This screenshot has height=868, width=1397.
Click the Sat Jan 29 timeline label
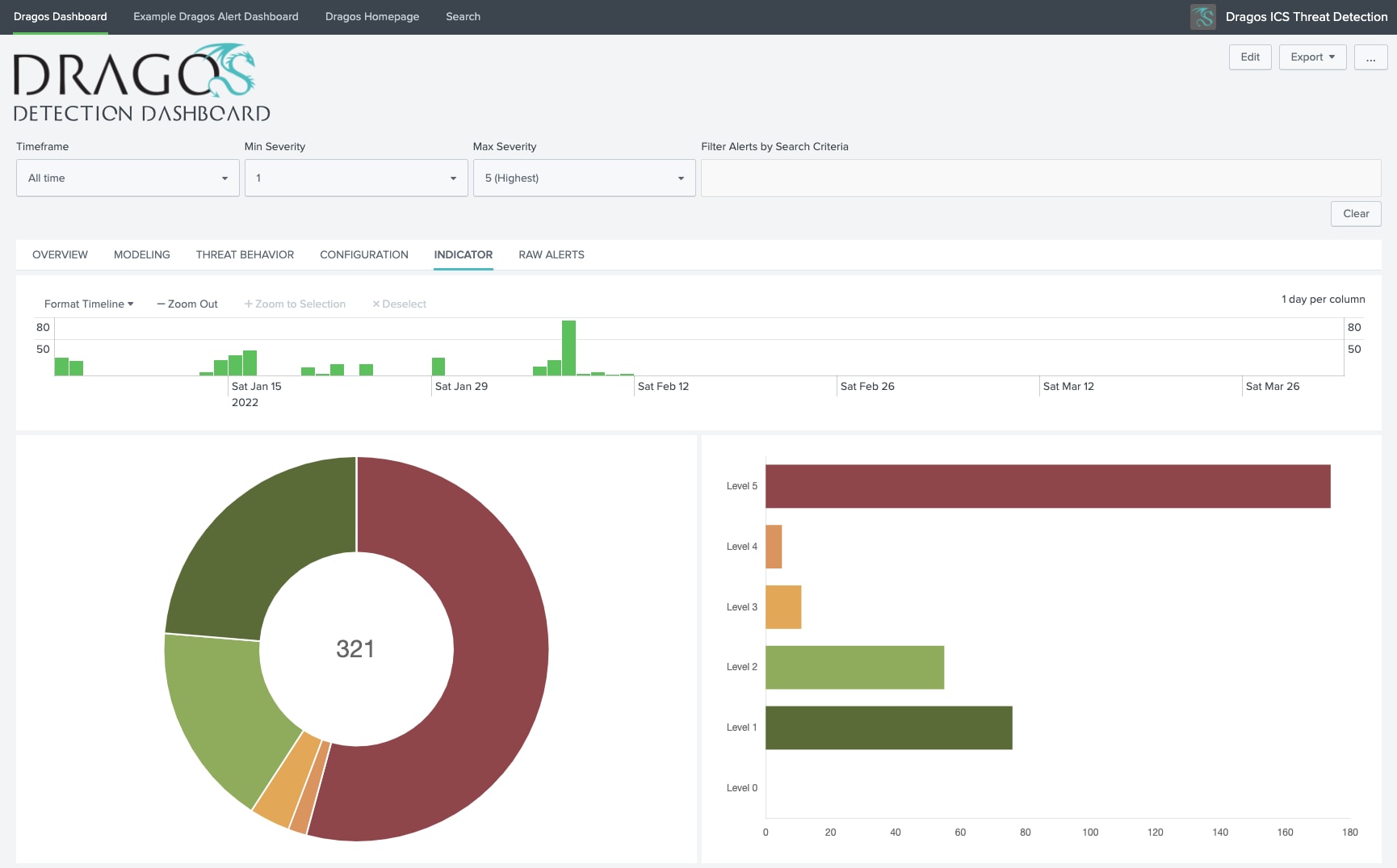pos(461,387)
